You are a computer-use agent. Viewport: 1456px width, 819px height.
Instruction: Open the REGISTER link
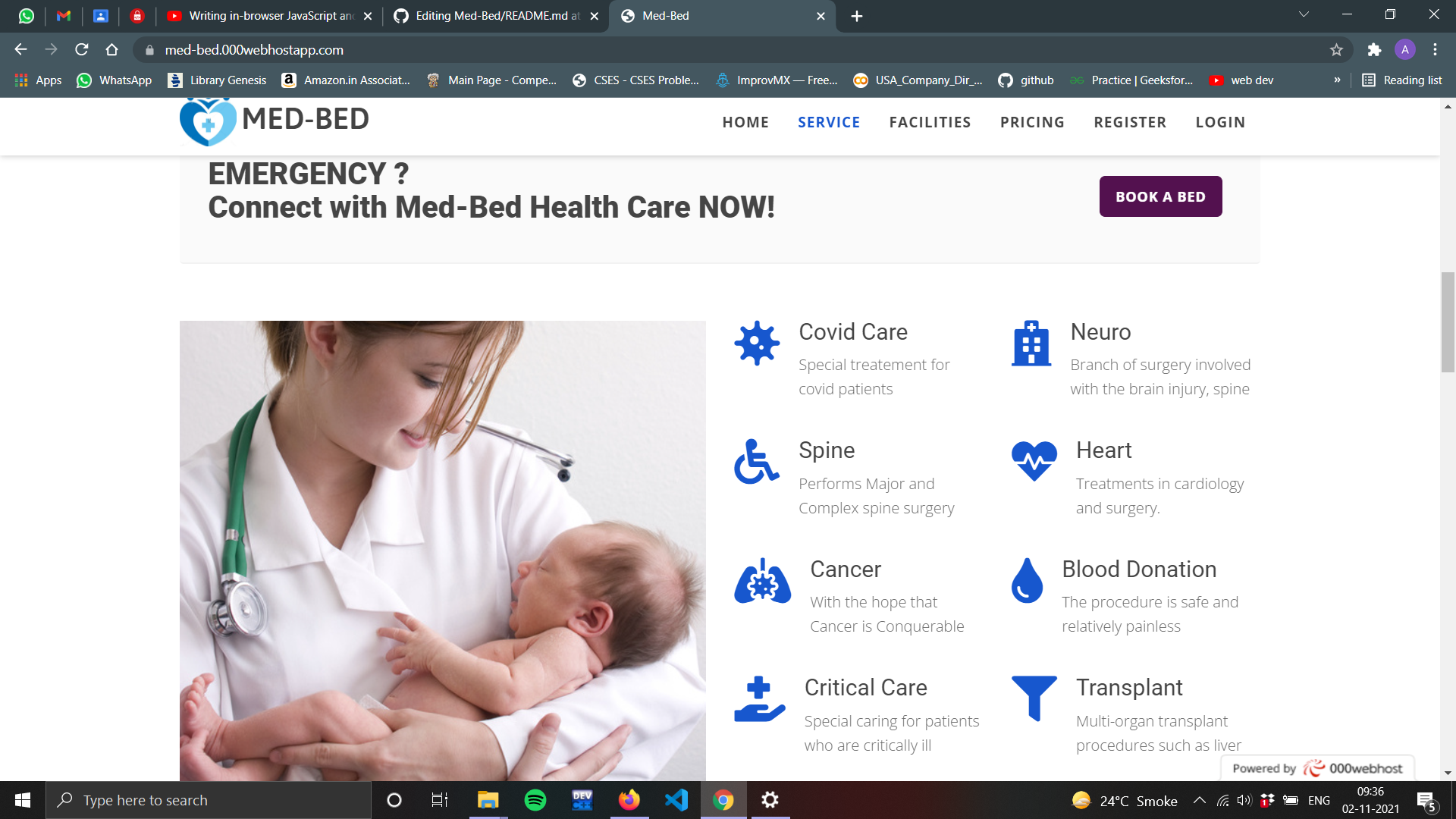[x=1129, y=122]
